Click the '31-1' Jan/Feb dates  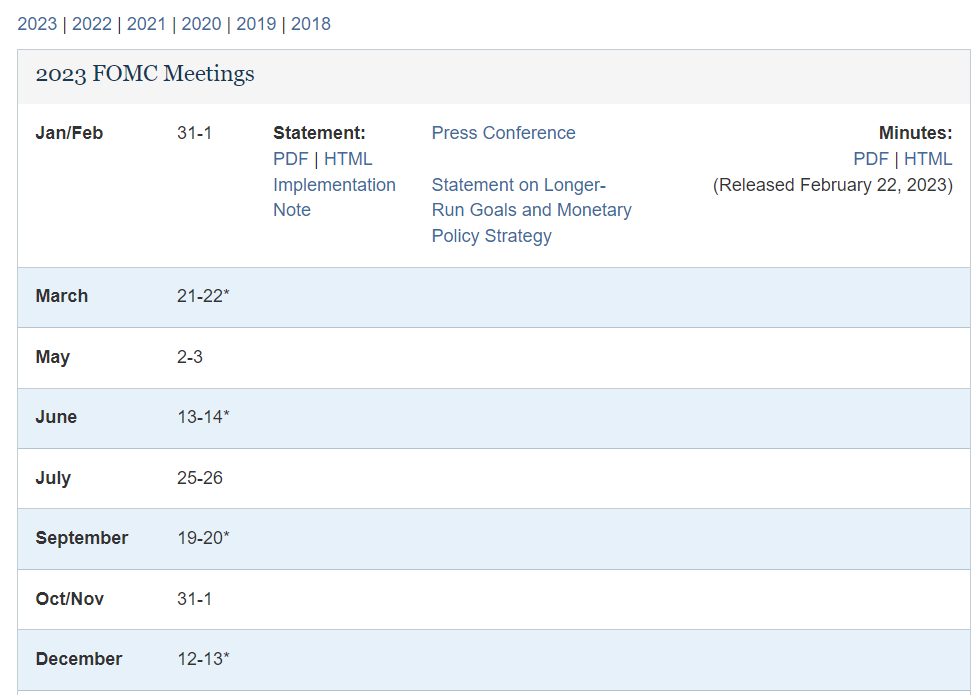[194, 133]
